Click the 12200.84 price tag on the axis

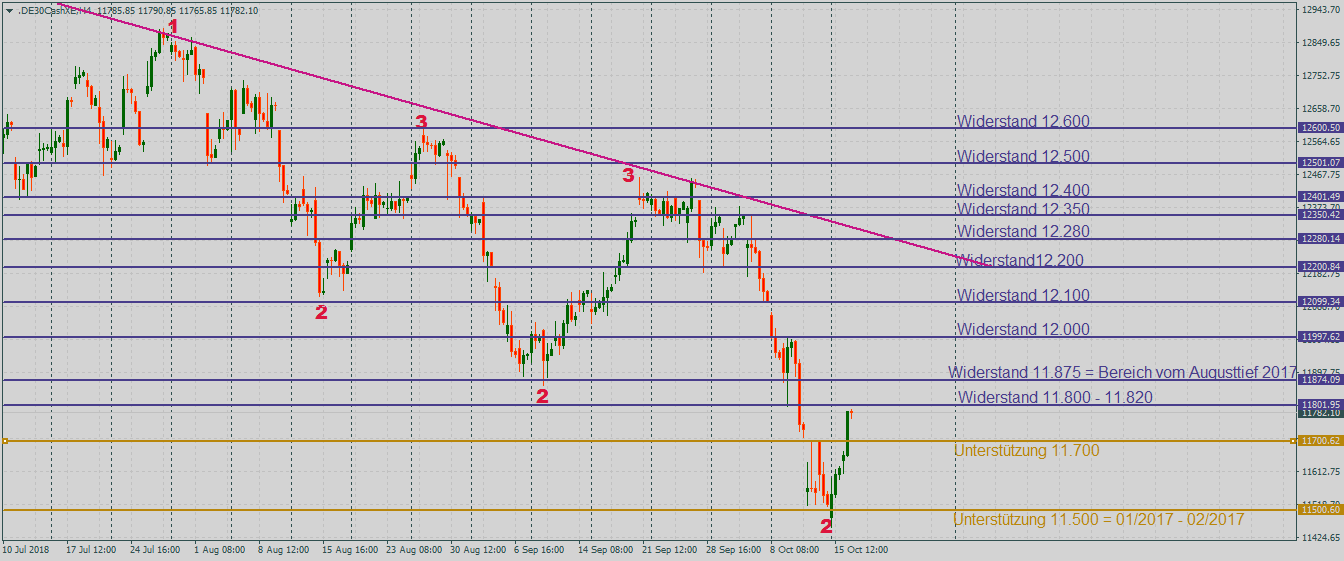pyautogui.click(x=1319, y=267)
